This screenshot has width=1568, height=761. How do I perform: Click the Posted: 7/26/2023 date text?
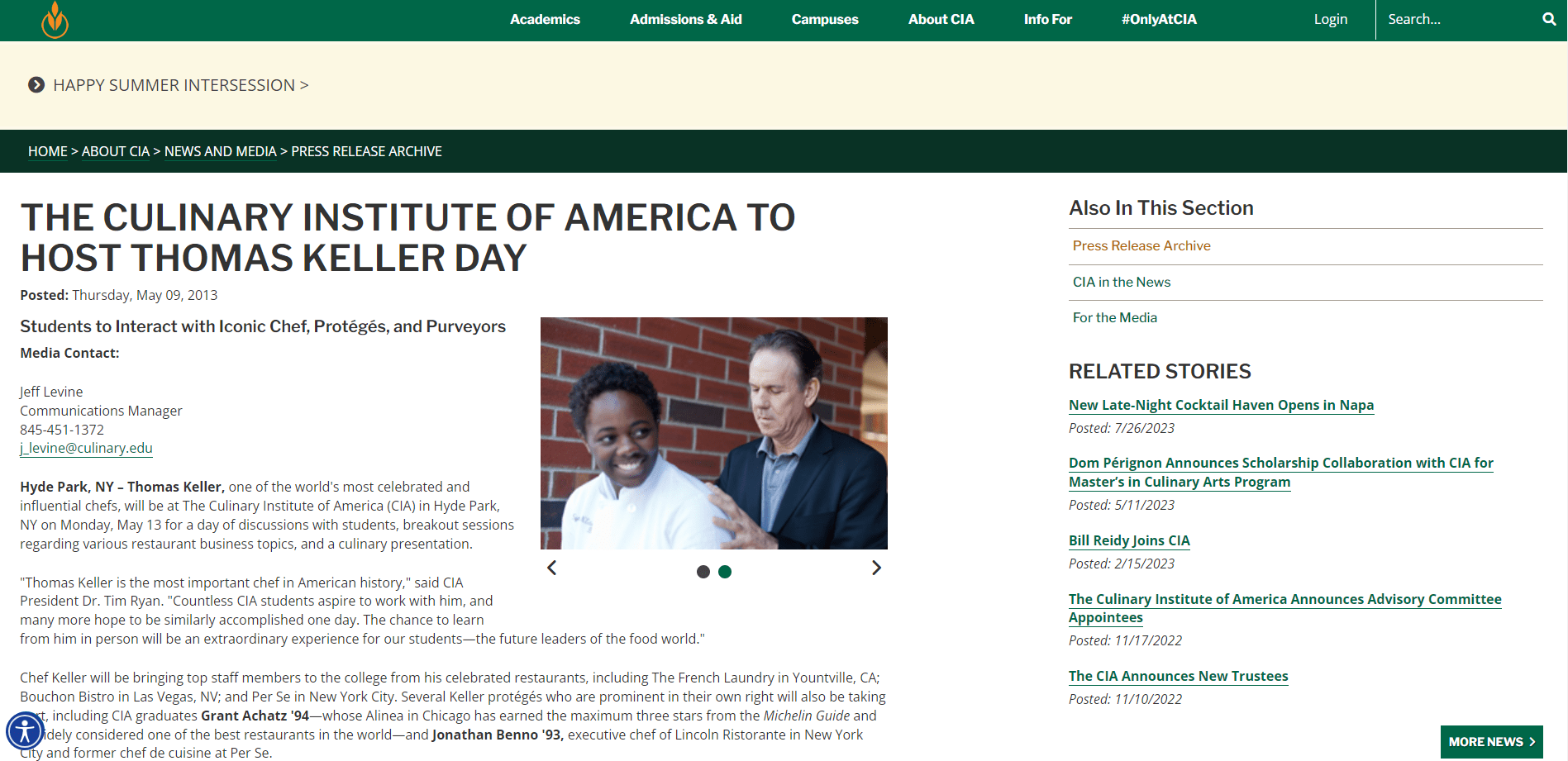click(1121, 428)
